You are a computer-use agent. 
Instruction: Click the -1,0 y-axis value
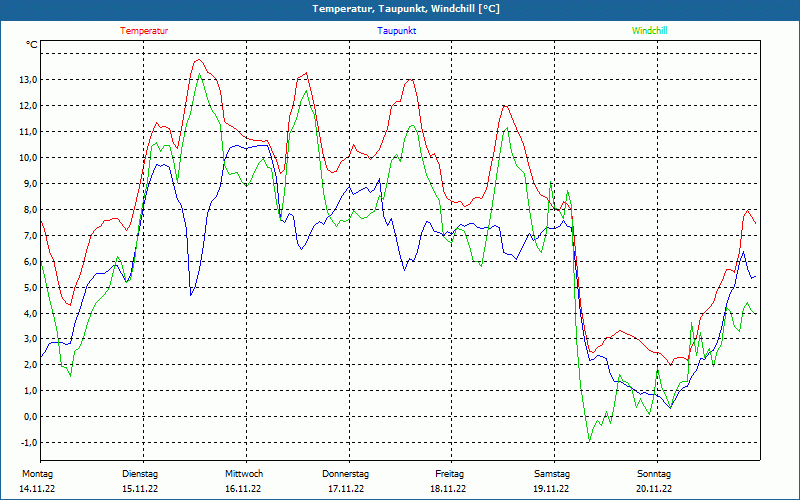29,443
